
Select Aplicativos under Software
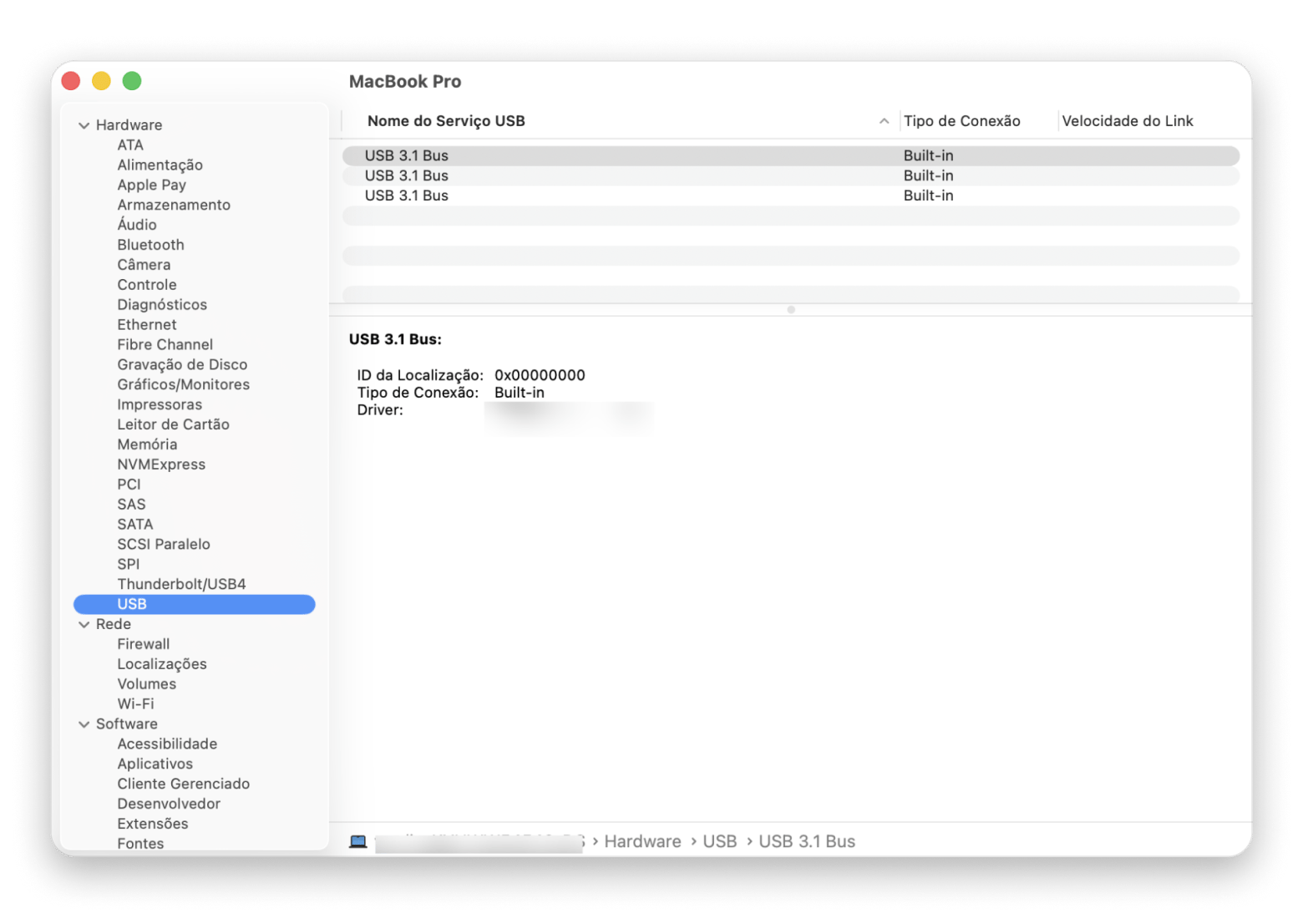pos(155,764)
